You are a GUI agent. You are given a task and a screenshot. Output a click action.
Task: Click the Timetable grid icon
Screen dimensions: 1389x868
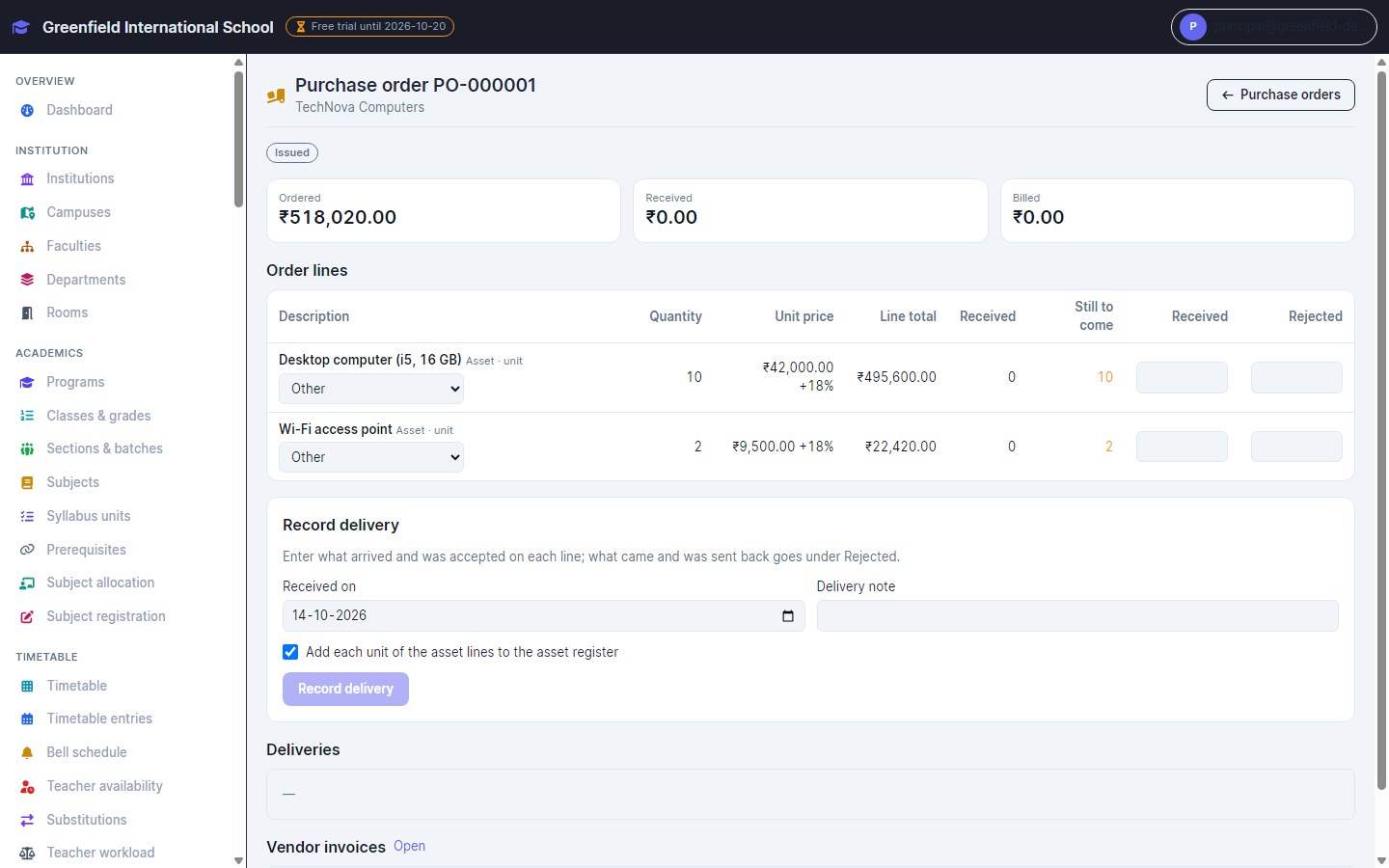click(x=27, y=687)
